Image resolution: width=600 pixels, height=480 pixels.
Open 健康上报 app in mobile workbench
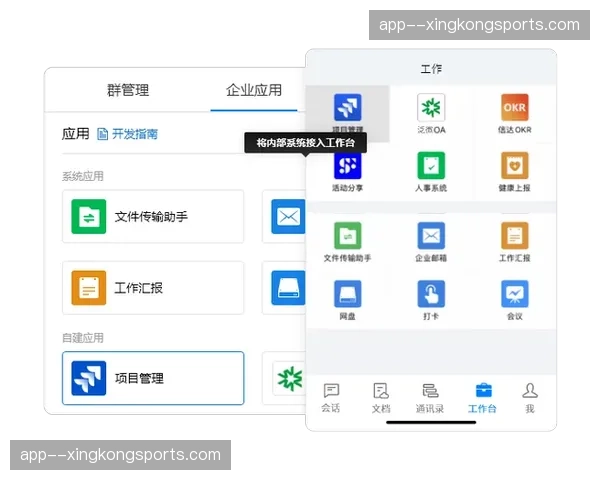515,172
